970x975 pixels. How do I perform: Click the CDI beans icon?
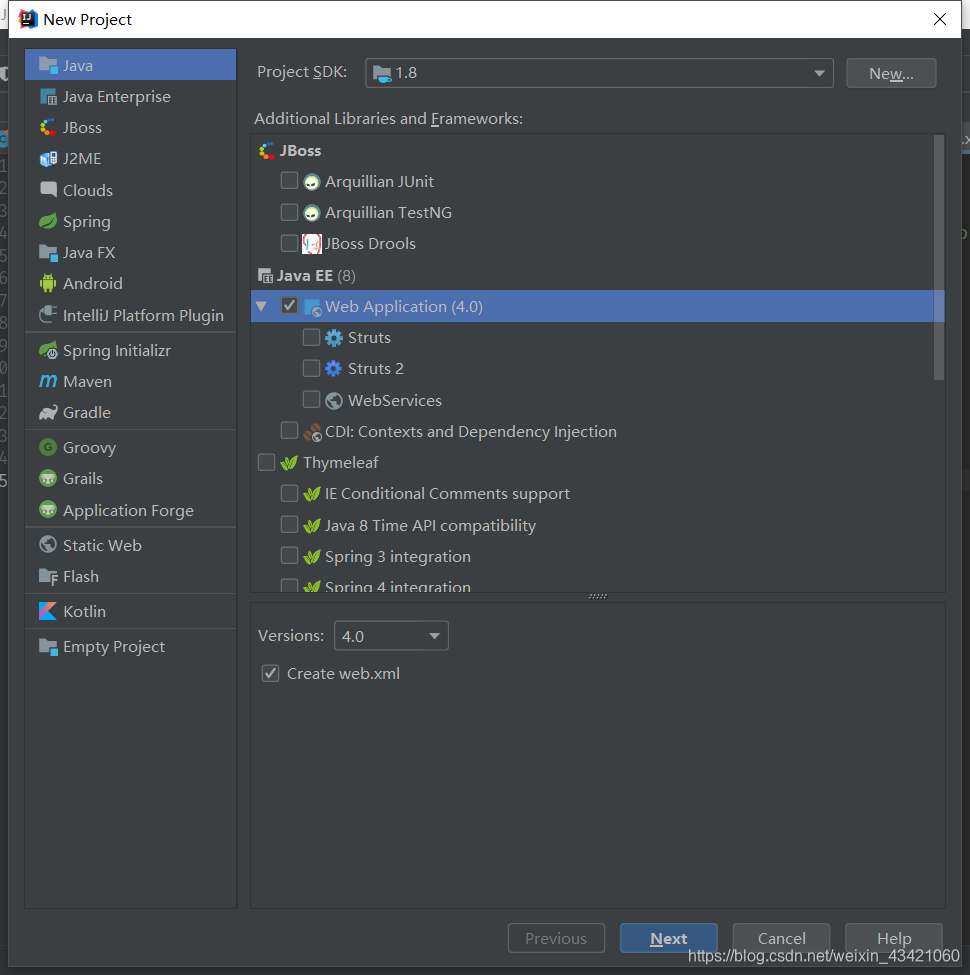[312, 432]
